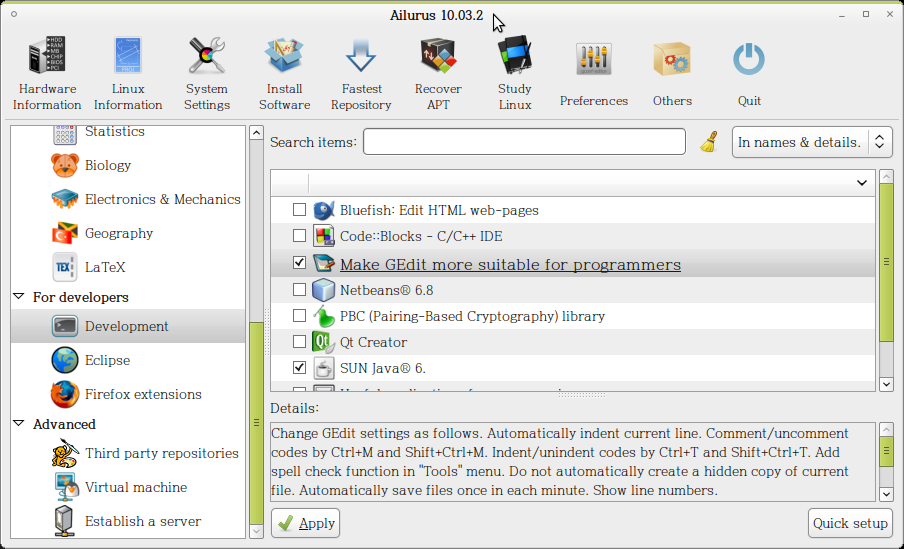The image size is (904, 549).
Task: Click software list scroll-up arrow
Action: point(886,176)
